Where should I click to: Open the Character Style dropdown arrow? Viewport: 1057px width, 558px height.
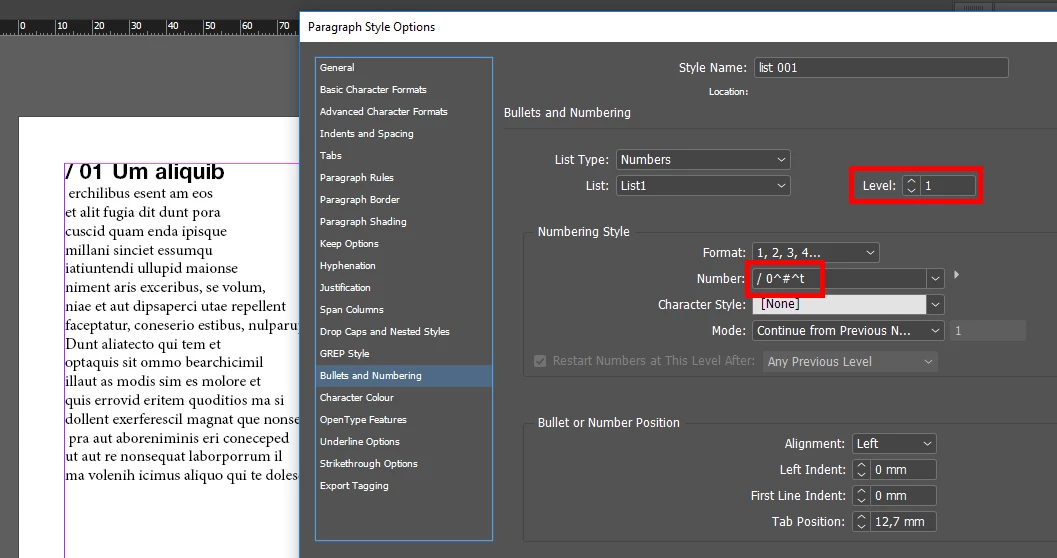935,305
